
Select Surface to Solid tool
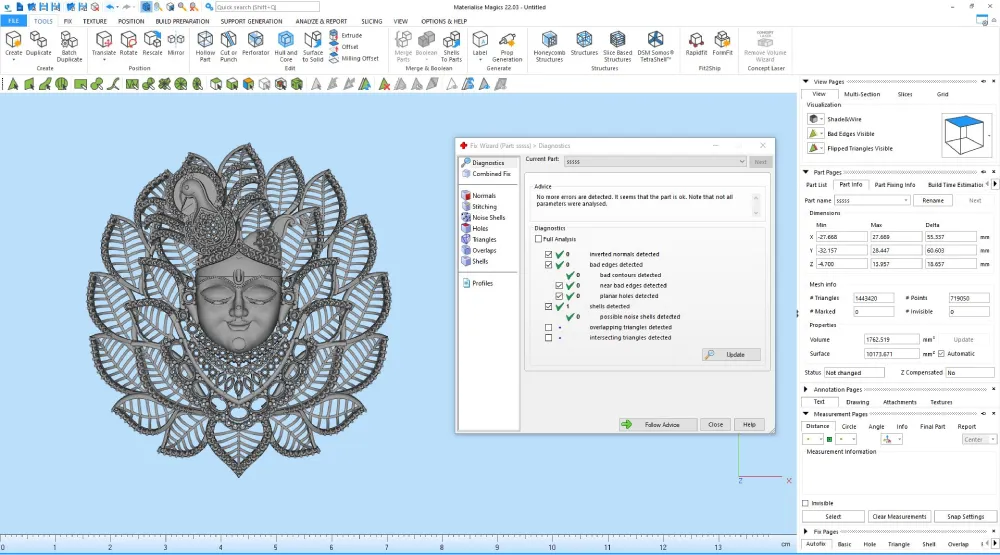pyautogui.click(x=312, y=46)
